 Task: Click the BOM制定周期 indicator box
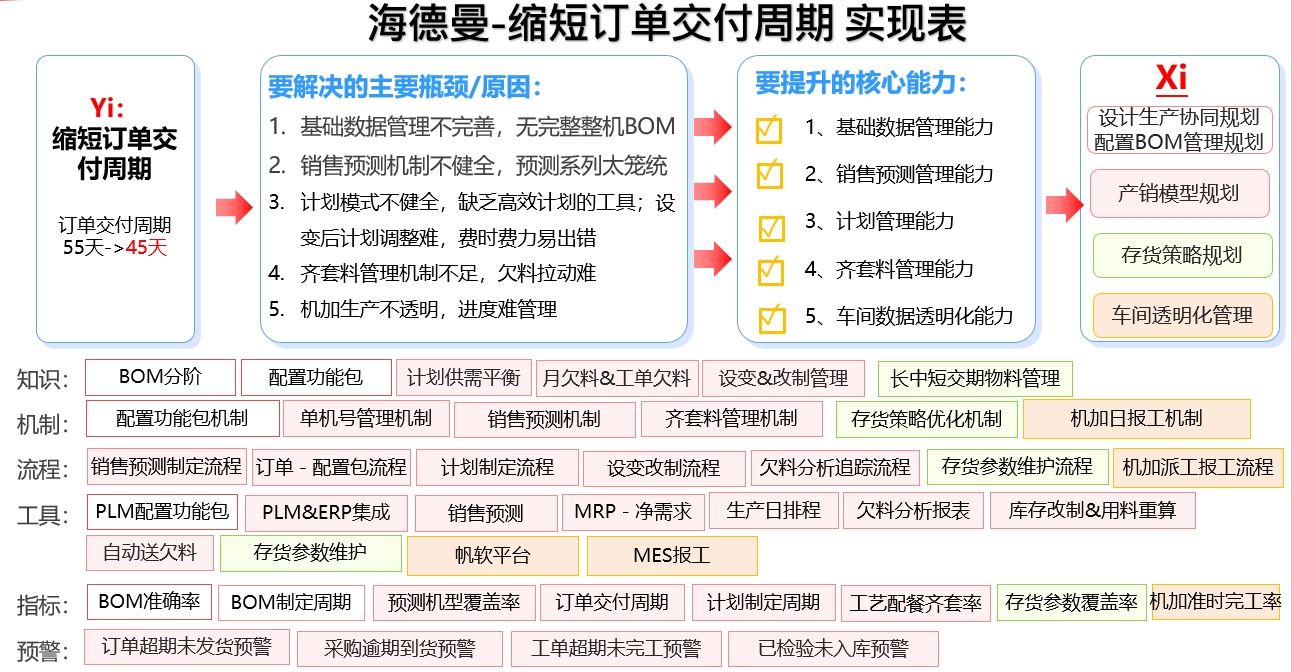(292, 603)
